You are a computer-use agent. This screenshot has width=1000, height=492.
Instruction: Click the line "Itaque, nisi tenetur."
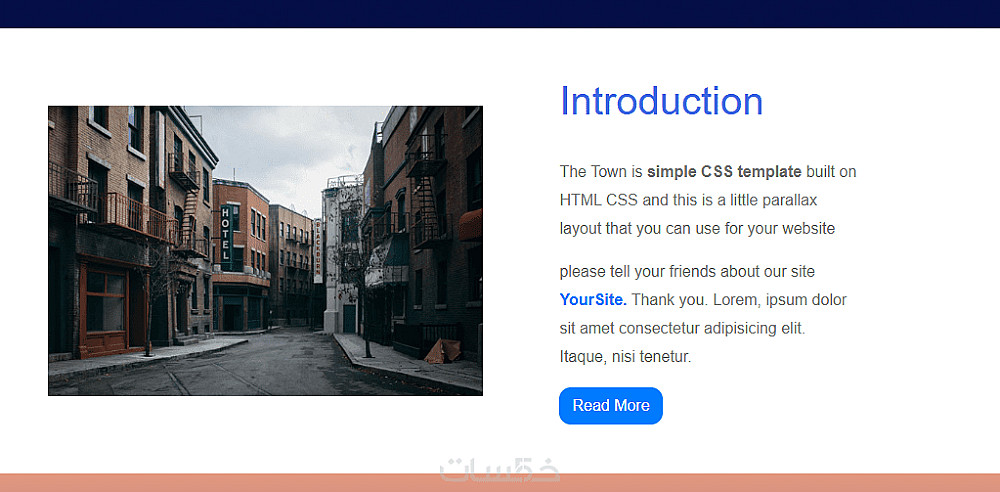click(625, 357)
